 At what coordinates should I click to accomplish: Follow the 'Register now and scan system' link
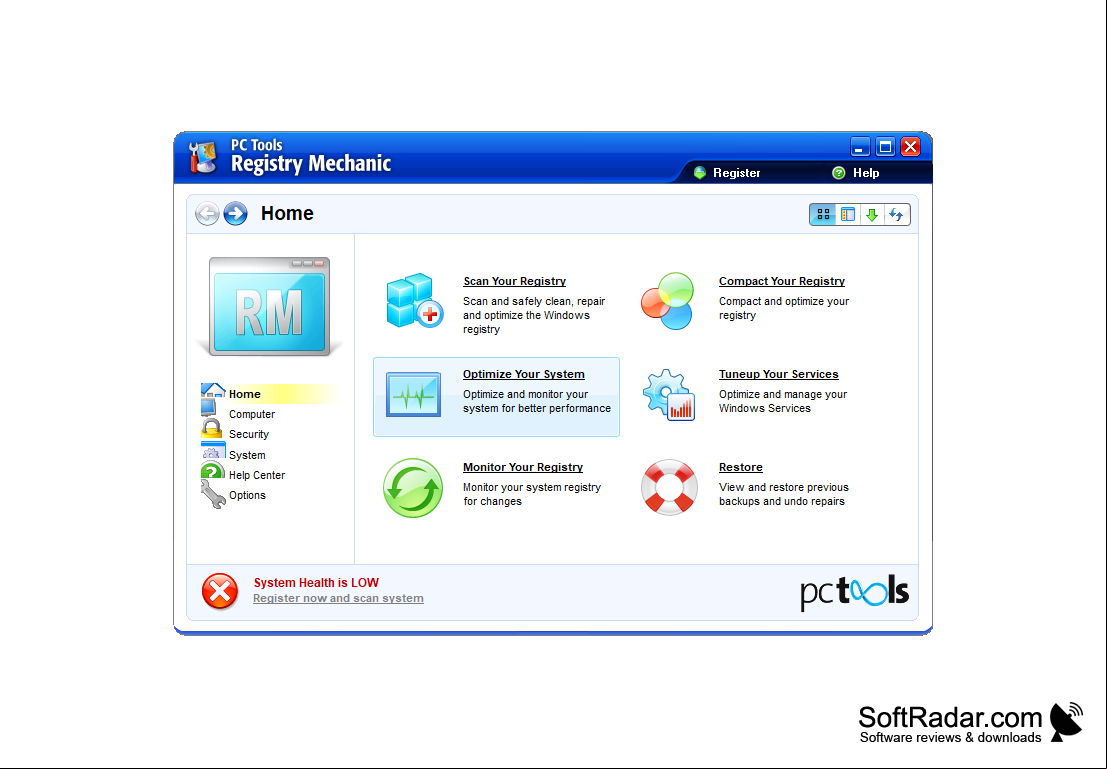pyautogui.click(x=338, y=598)
